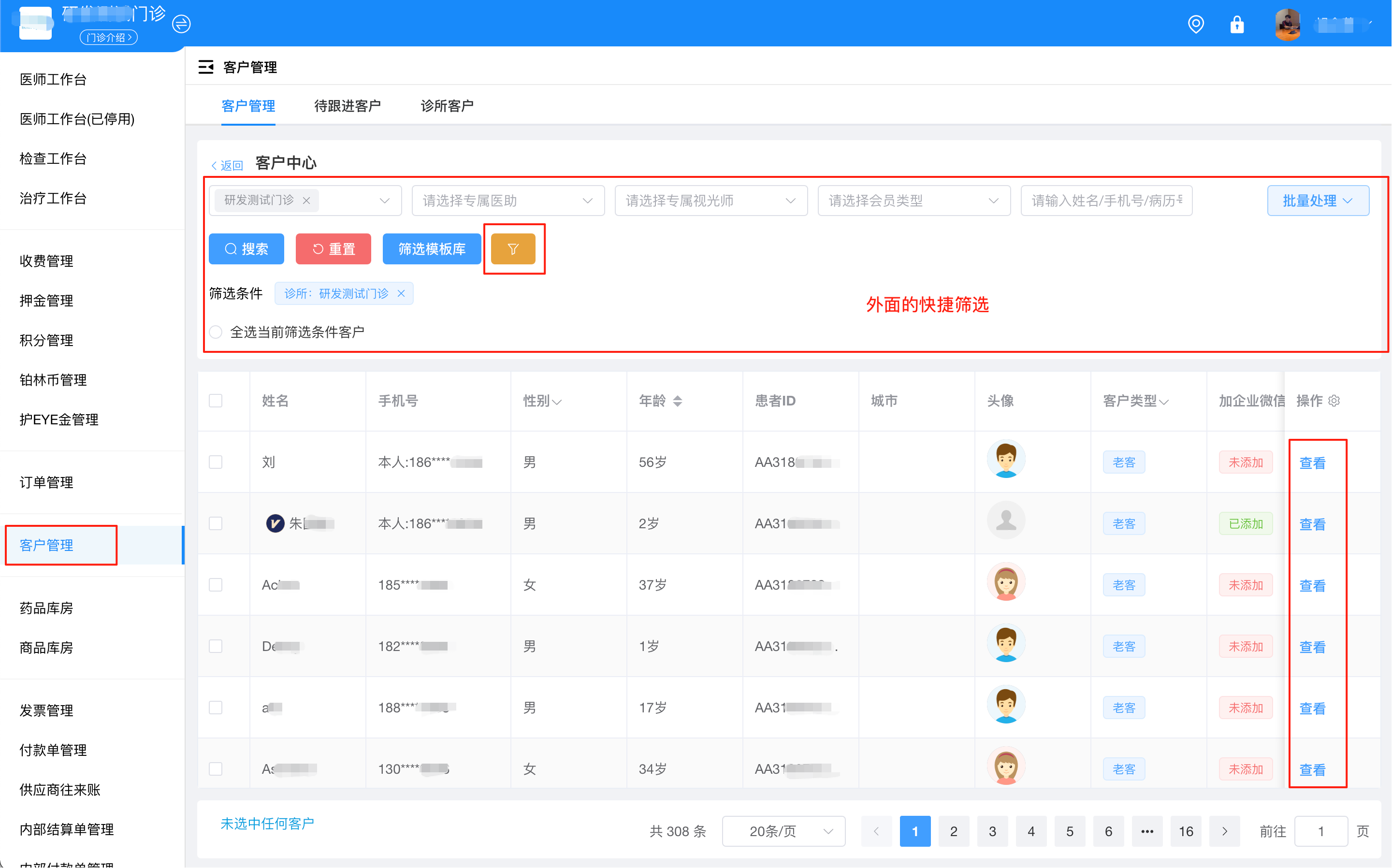Click the clinic logo at top left
Image resolution: width=1392 pixels, height=868 pixels.
[36, 23]
